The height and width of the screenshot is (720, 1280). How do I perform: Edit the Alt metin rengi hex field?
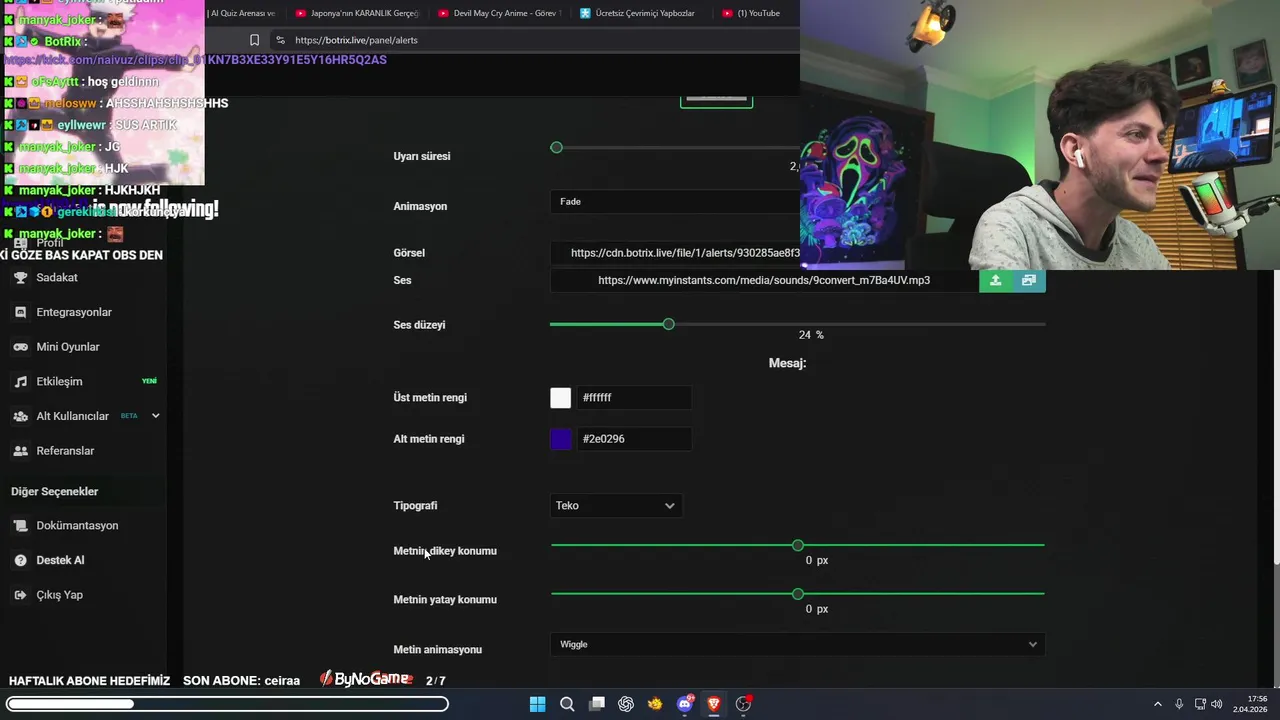coord(635,439)
